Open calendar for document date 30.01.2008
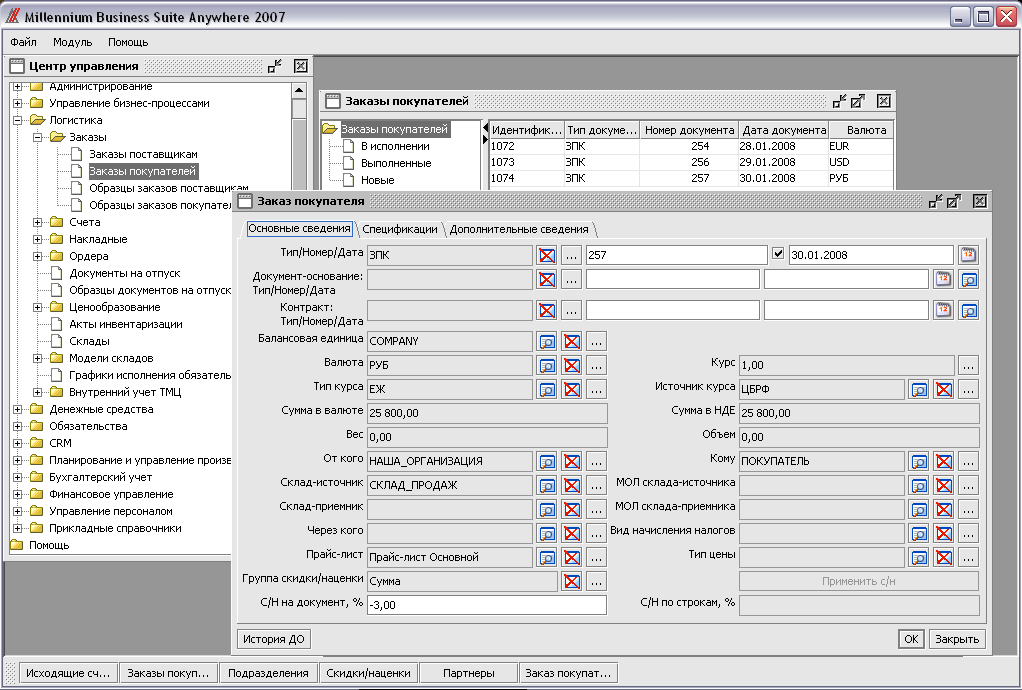This screenshot has height=690, width=1022. (x=969, y=255)
